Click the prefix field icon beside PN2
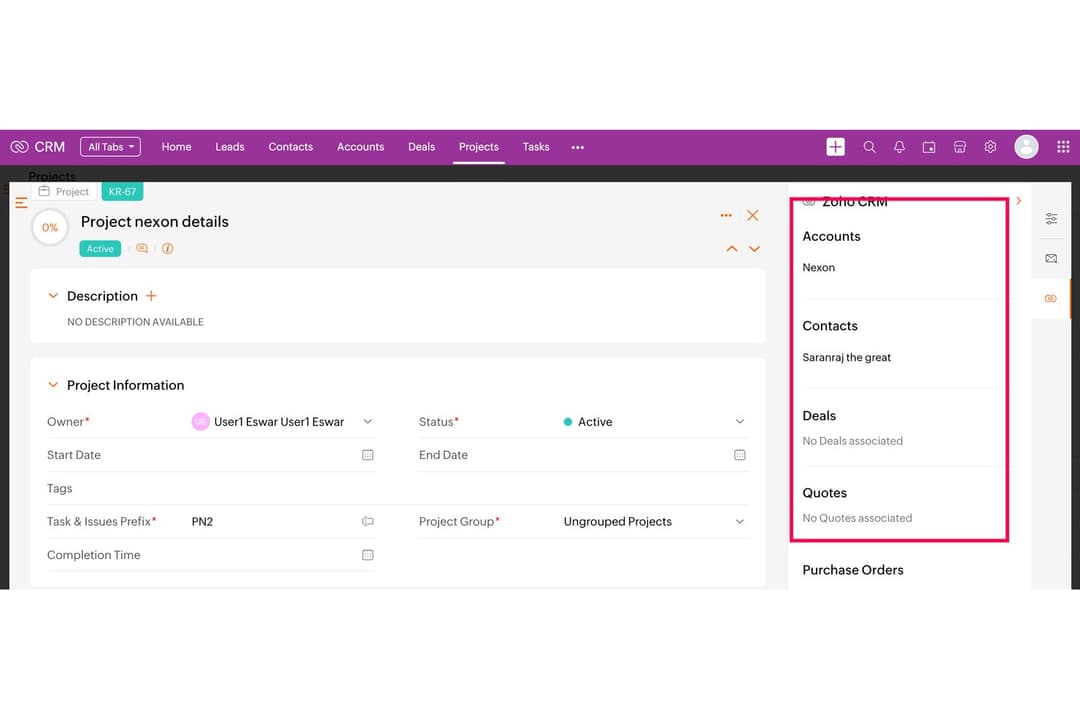The width and height of the screenshot is (1080, 720). pyautogui.click(x=368, y=522)
